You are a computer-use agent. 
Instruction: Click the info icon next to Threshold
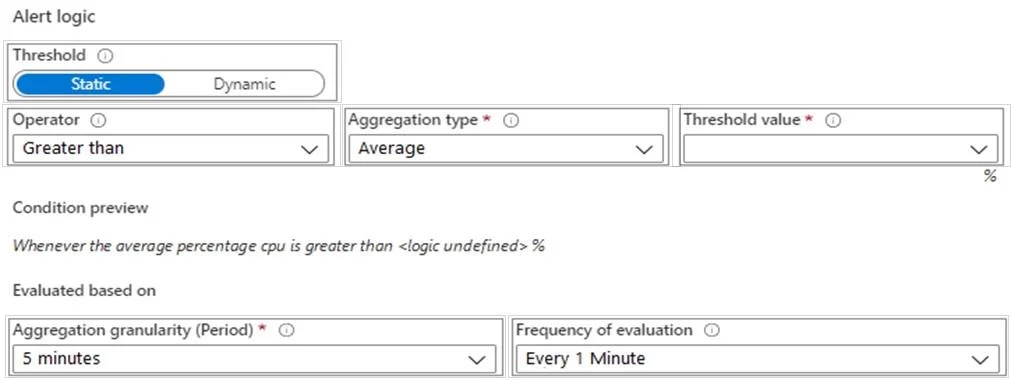107,56
